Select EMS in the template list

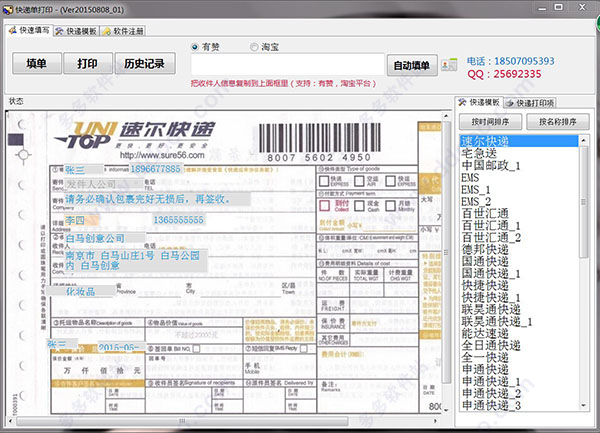pos(519,177)
